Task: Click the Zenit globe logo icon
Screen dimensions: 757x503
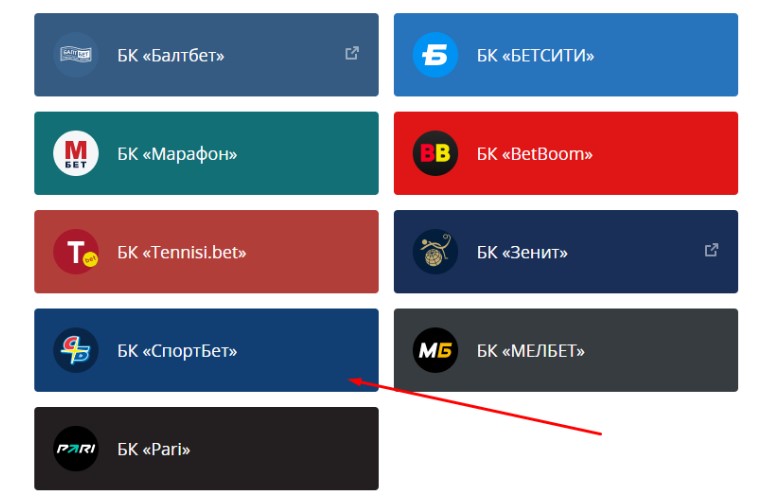Action: 435,252
